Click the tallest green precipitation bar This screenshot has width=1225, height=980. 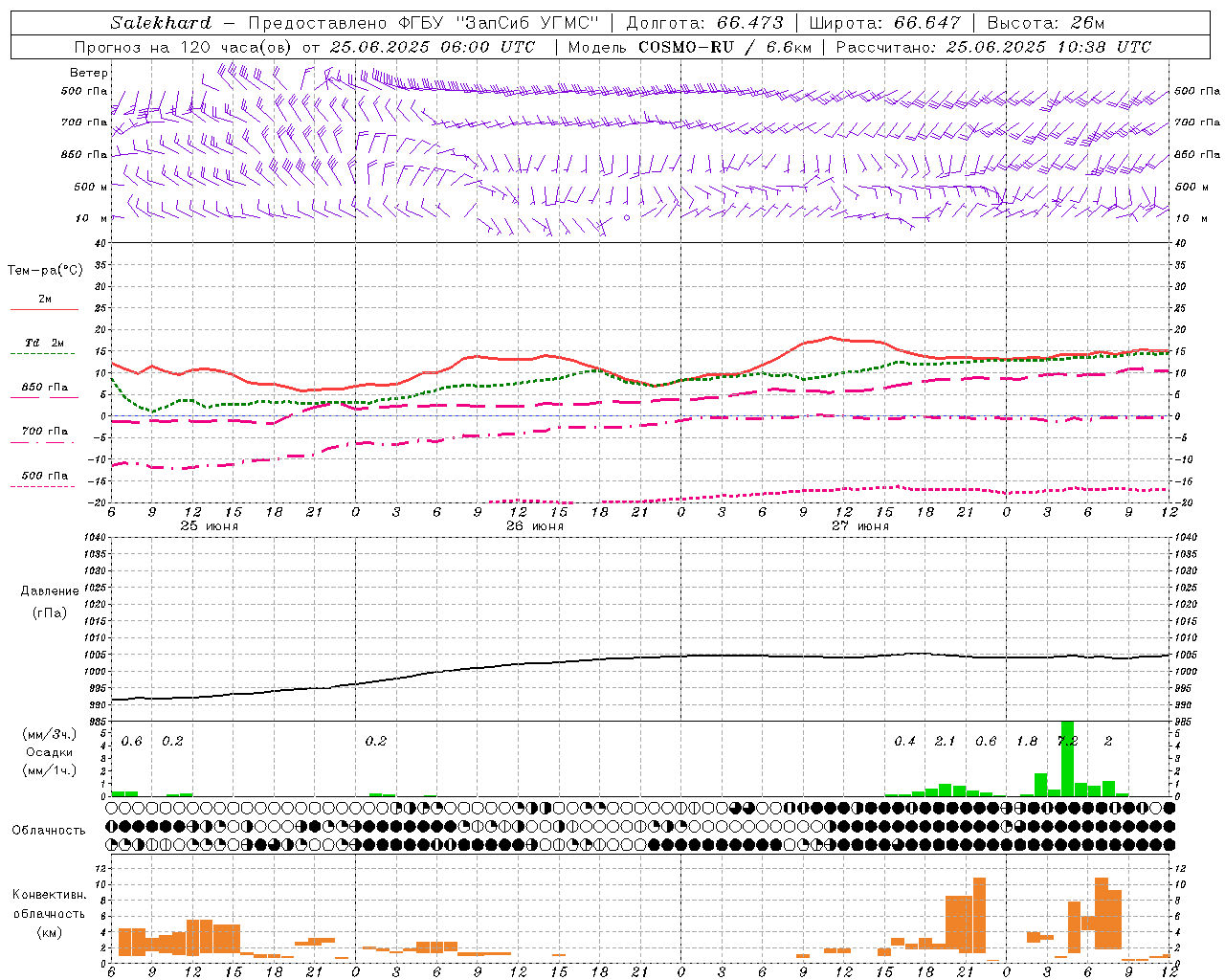pyautogui.click(x=1067, y=758)
